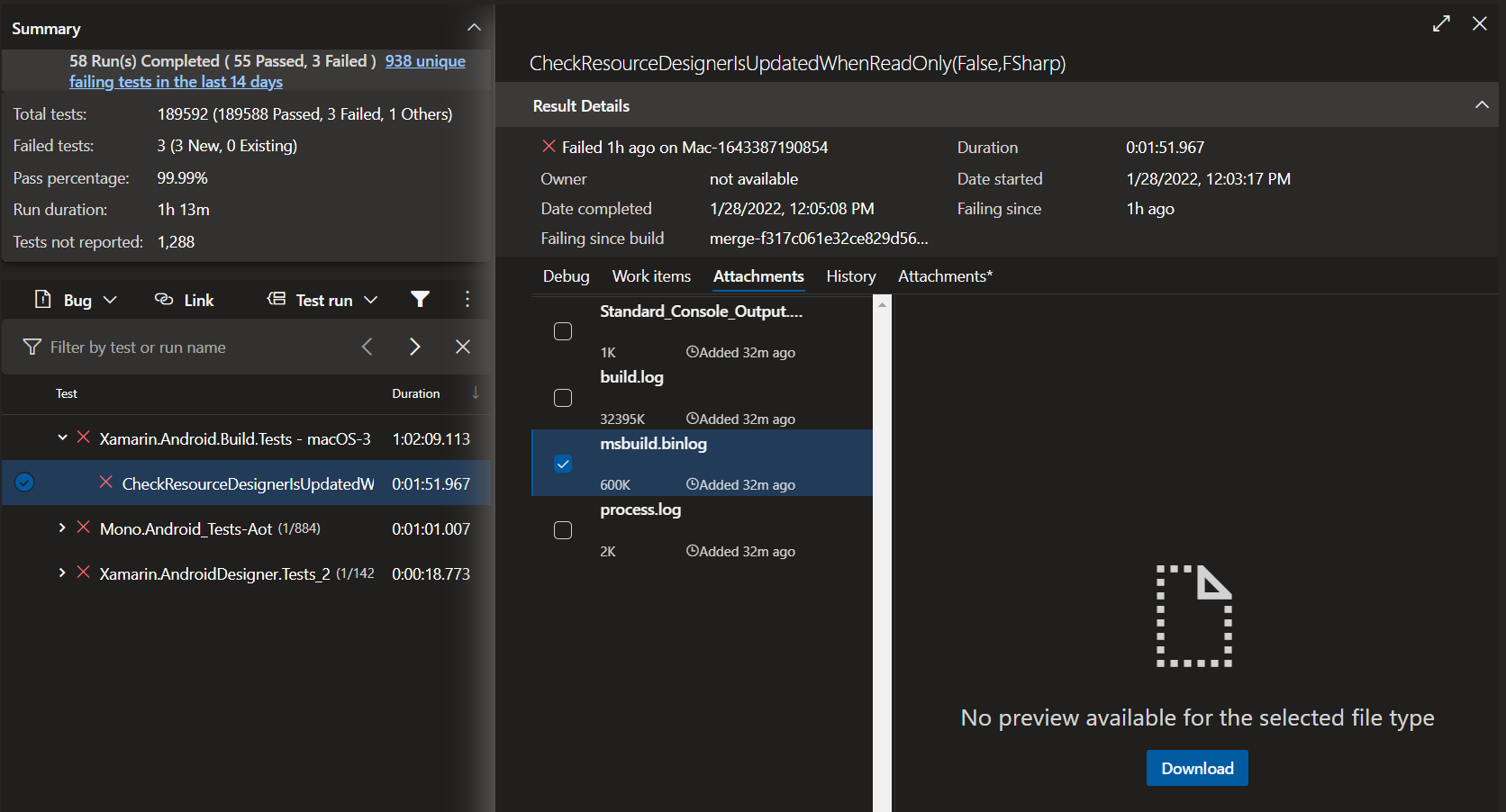Click the failed X status icon in Result Details
1506x812 pixels.
coord(549,146)
